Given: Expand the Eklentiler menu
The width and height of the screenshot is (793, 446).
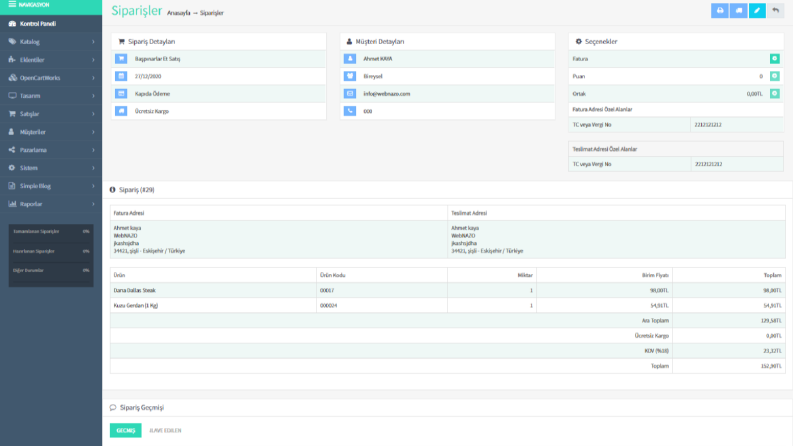Looking at the screenshot, I should [x=51, y=60].
